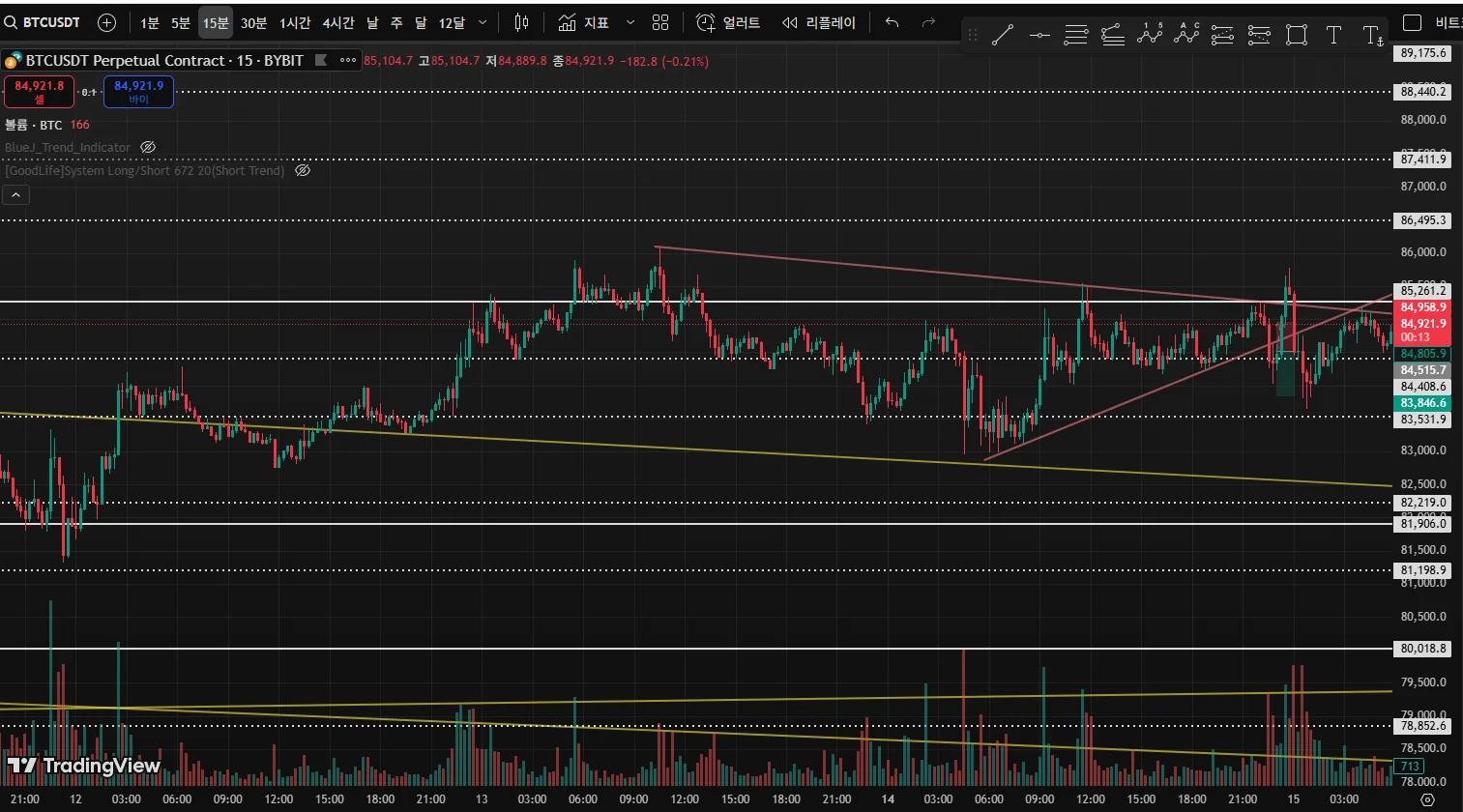
Task: Open chart settings gear at bottom right
Action: pos(1427,800)
